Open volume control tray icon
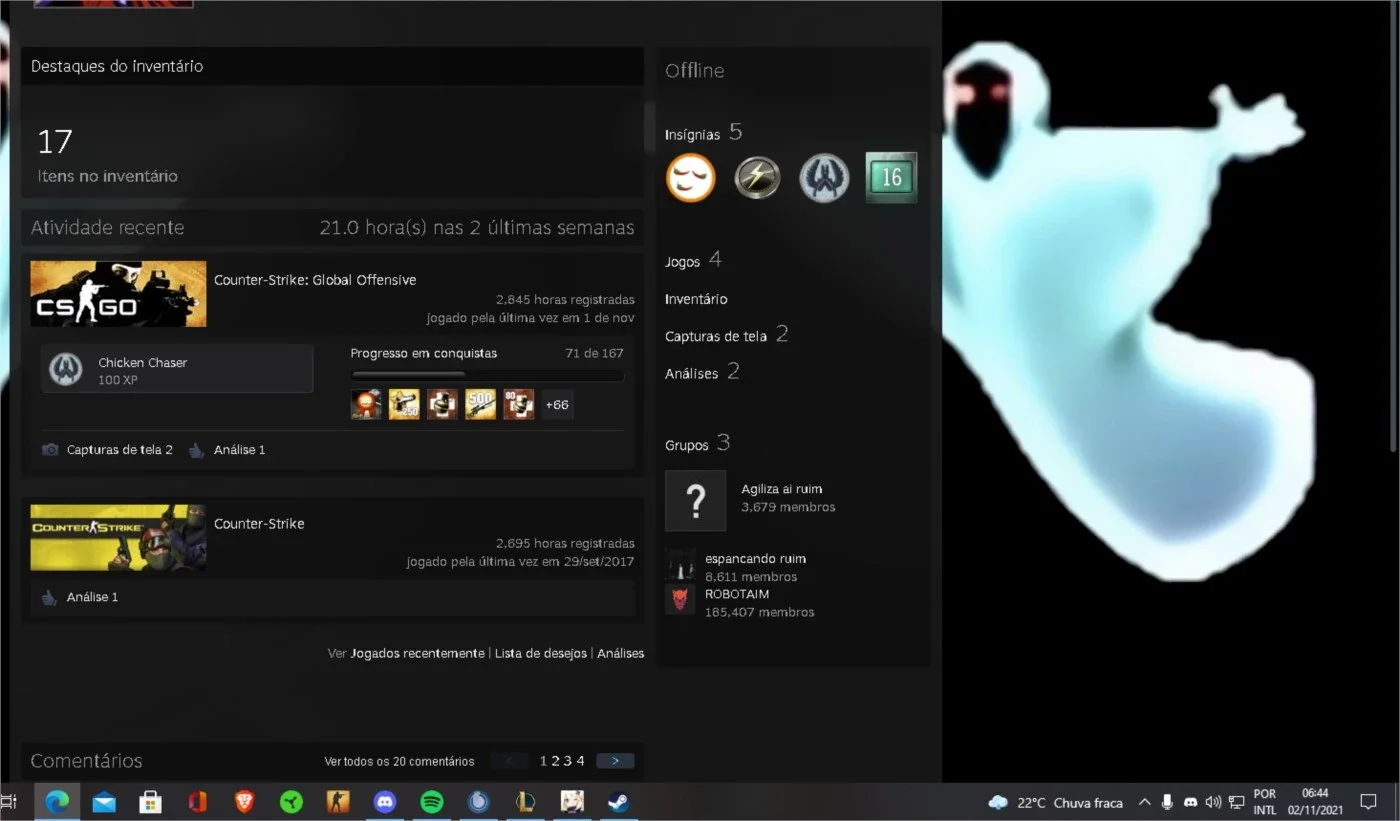The image size is (1400, 821). tap(1214, 802)
